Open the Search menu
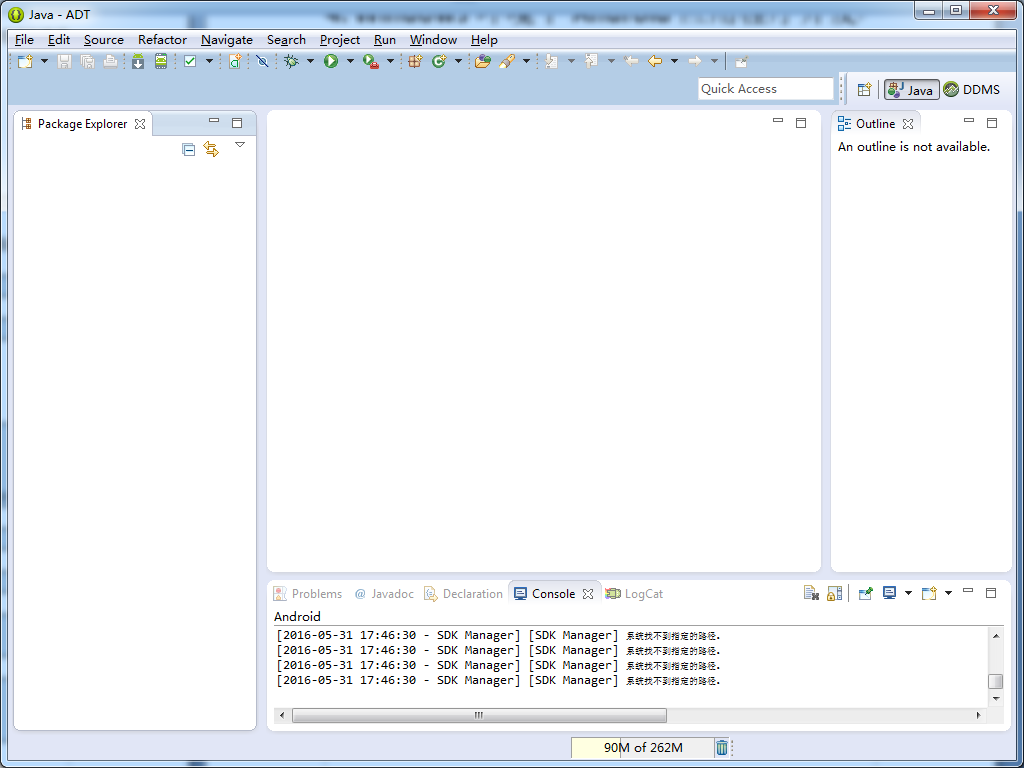The width and height of the screenshot is (1024, 768). point(286,40)
